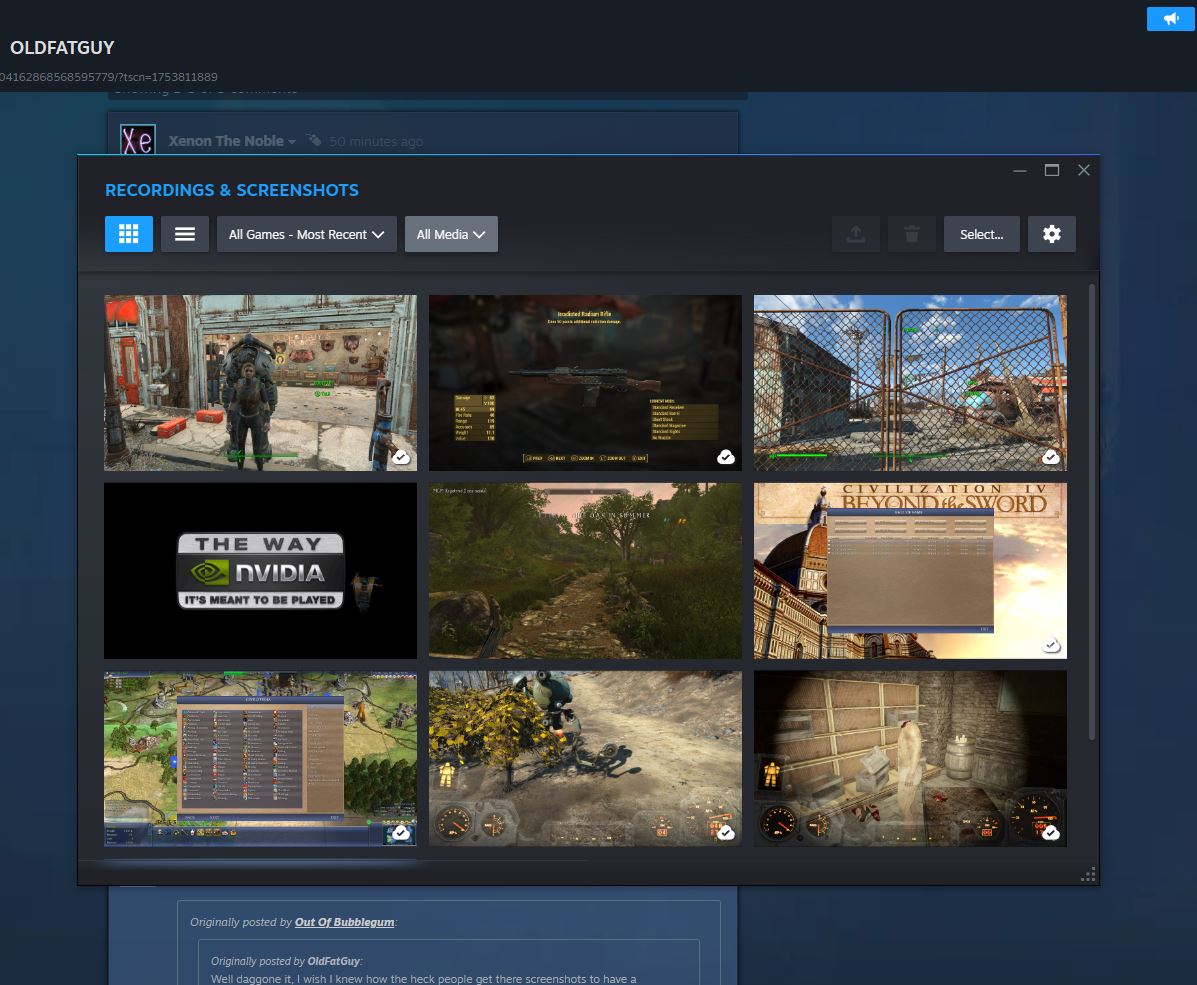Click the trash delete icon button
This screenshot has height=985, width=1197.
click(911, 234)
